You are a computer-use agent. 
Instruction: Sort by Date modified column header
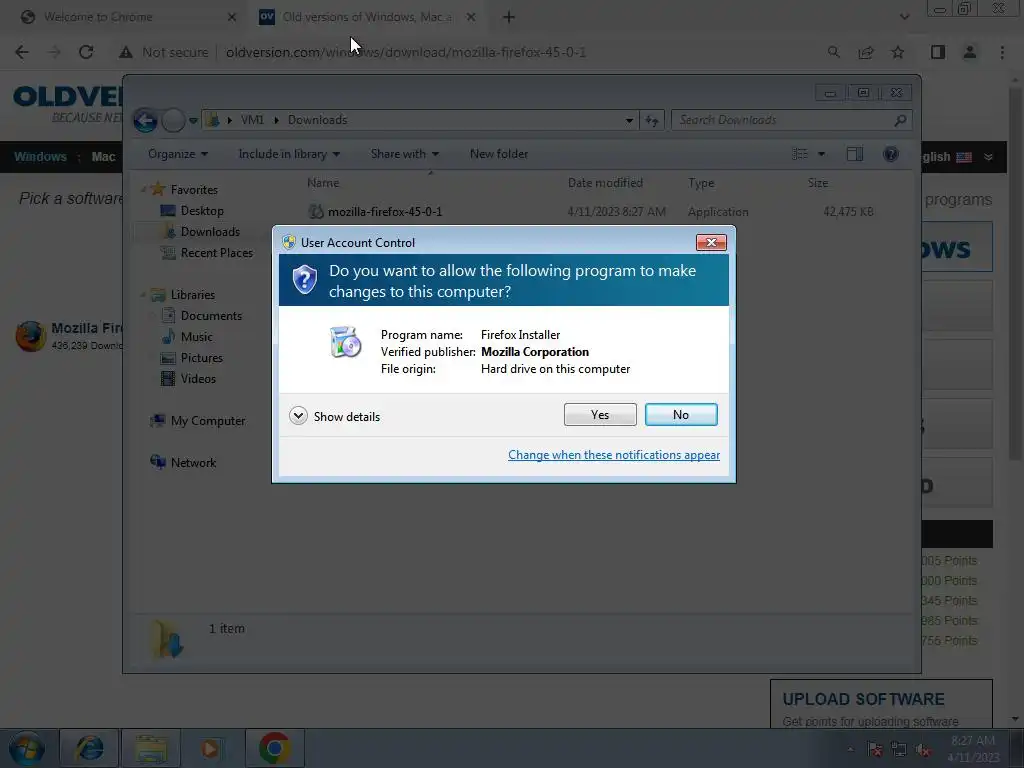pyautogui.click(x=605, y=183)
